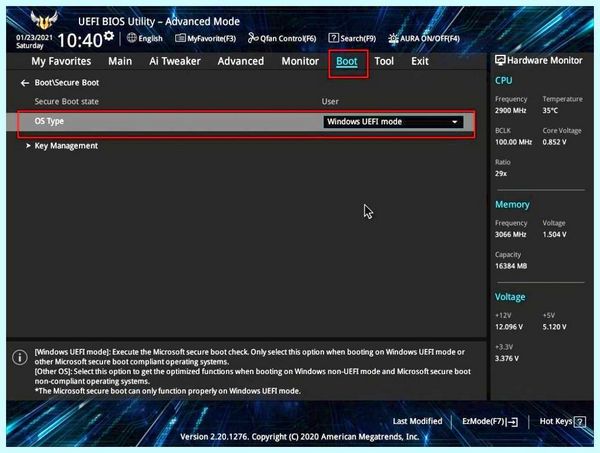Switch to My Favorites tab
600x453 pixels.
pos(61,61)
